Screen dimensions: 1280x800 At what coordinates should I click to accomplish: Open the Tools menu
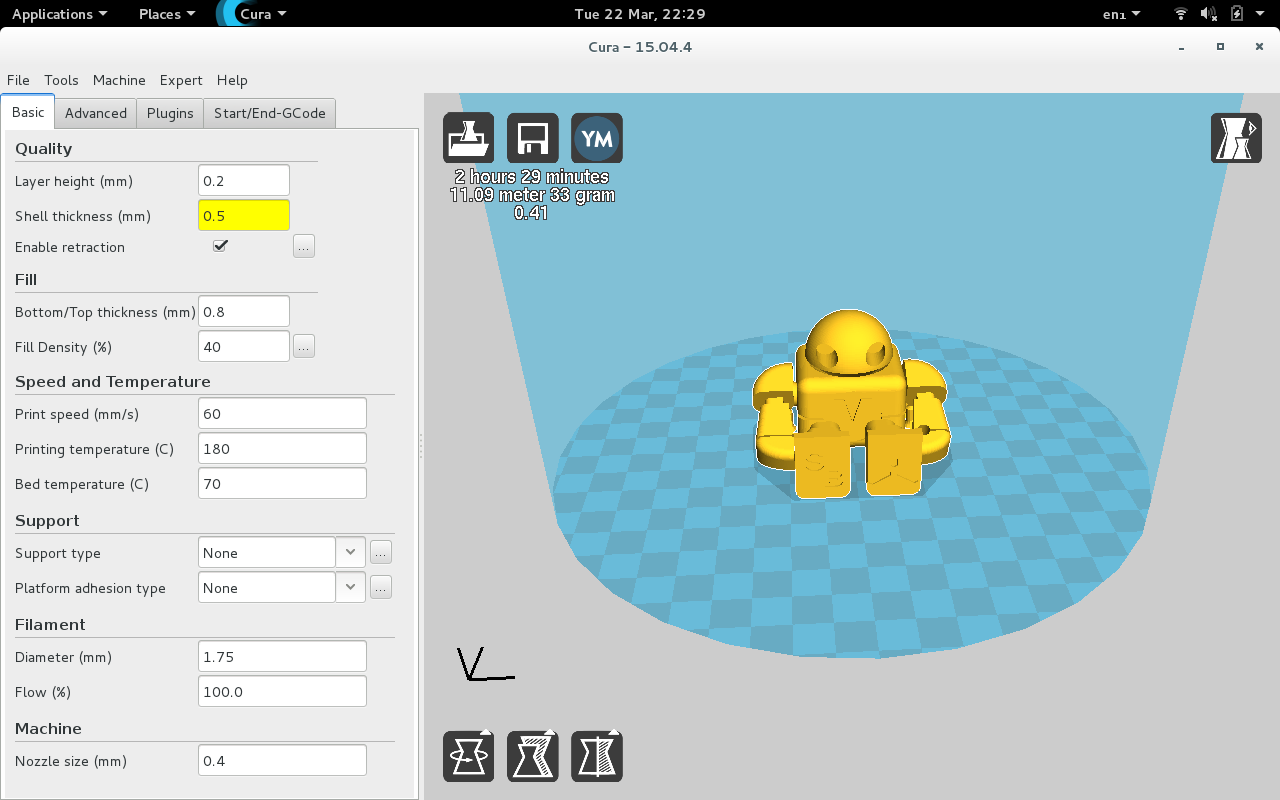tap(61, 80)
